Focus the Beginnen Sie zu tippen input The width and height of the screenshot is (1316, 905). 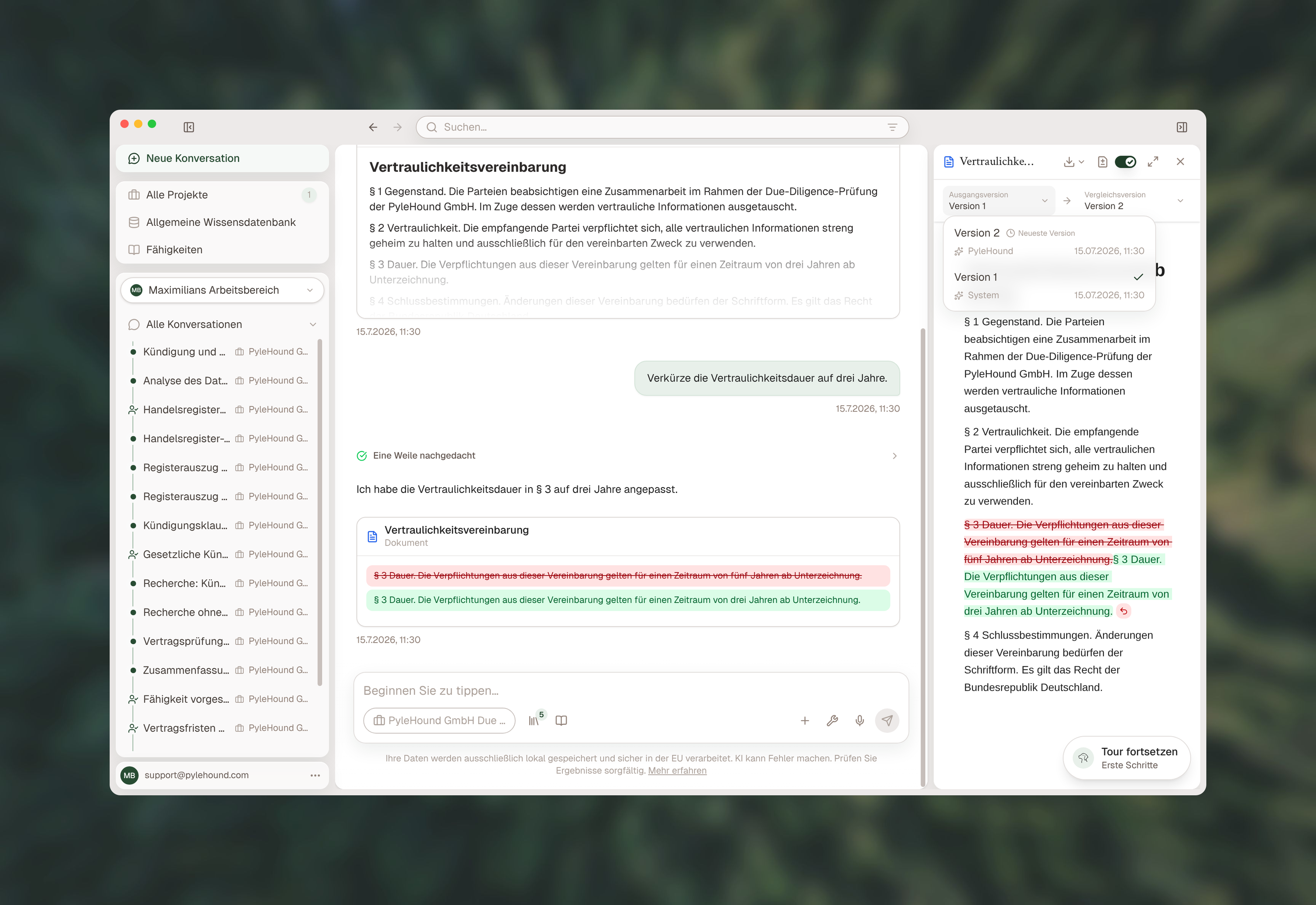631,691
